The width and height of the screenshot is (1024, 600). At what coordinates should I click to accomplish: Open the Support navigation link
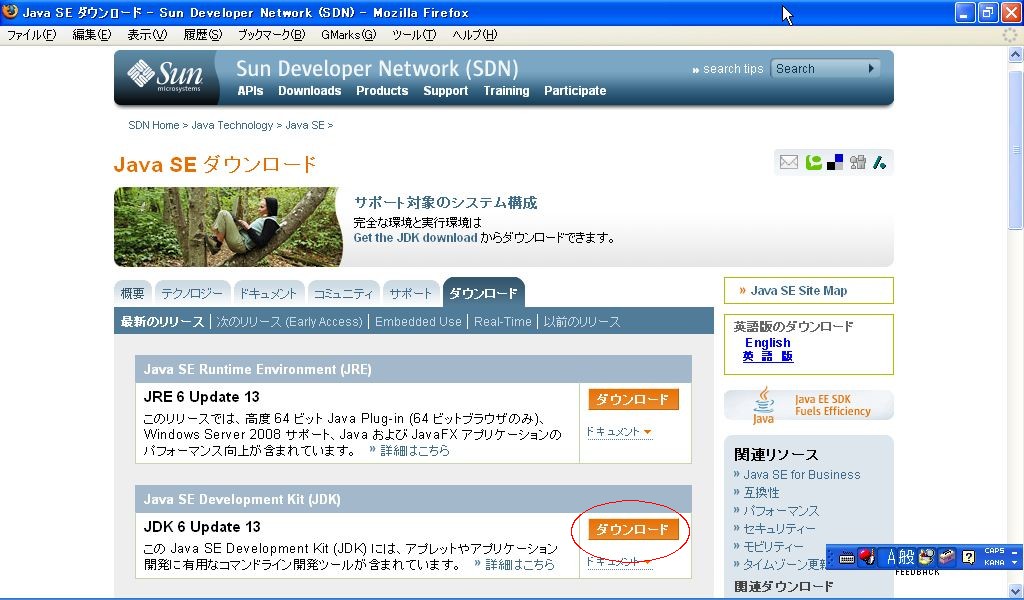tap(445, 91)
